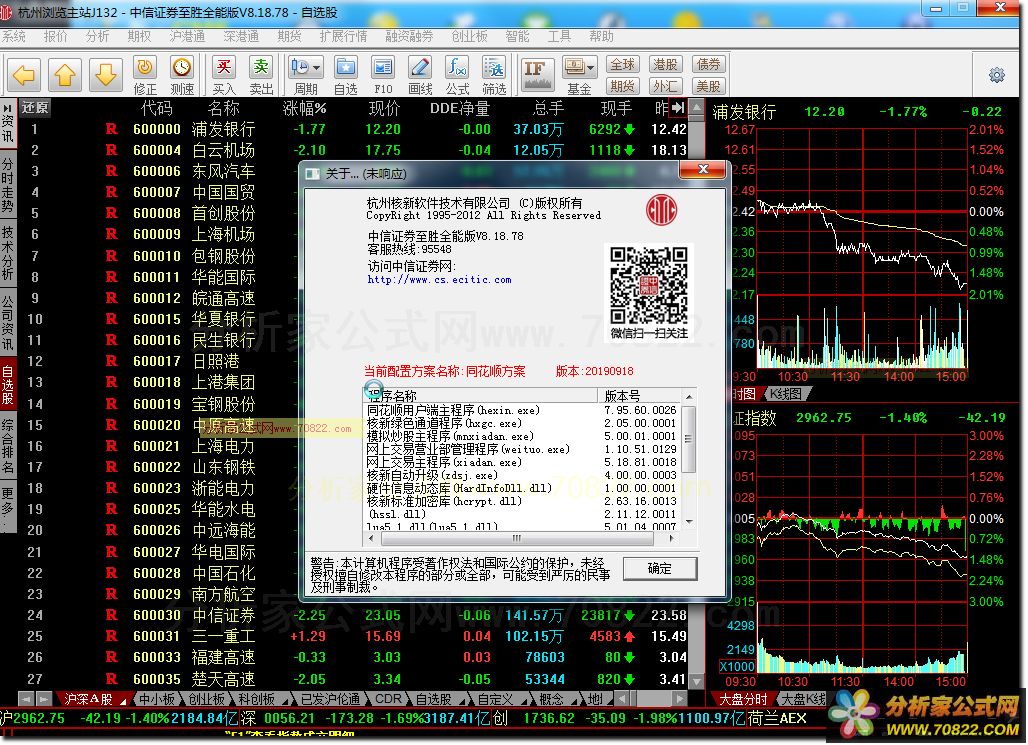This screenshot has height=745, width=1028.
Task: Switch to the 科创板 tab
Action: coord(256,700)
